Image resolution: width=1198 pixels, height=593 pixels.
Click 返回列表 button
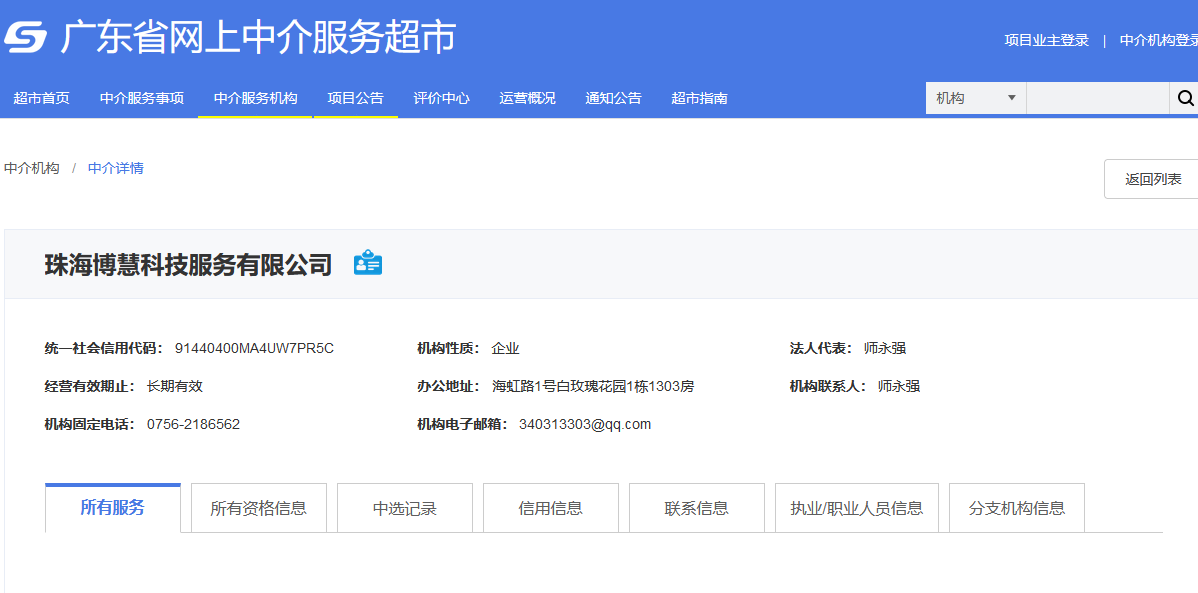coord(1153,179)
